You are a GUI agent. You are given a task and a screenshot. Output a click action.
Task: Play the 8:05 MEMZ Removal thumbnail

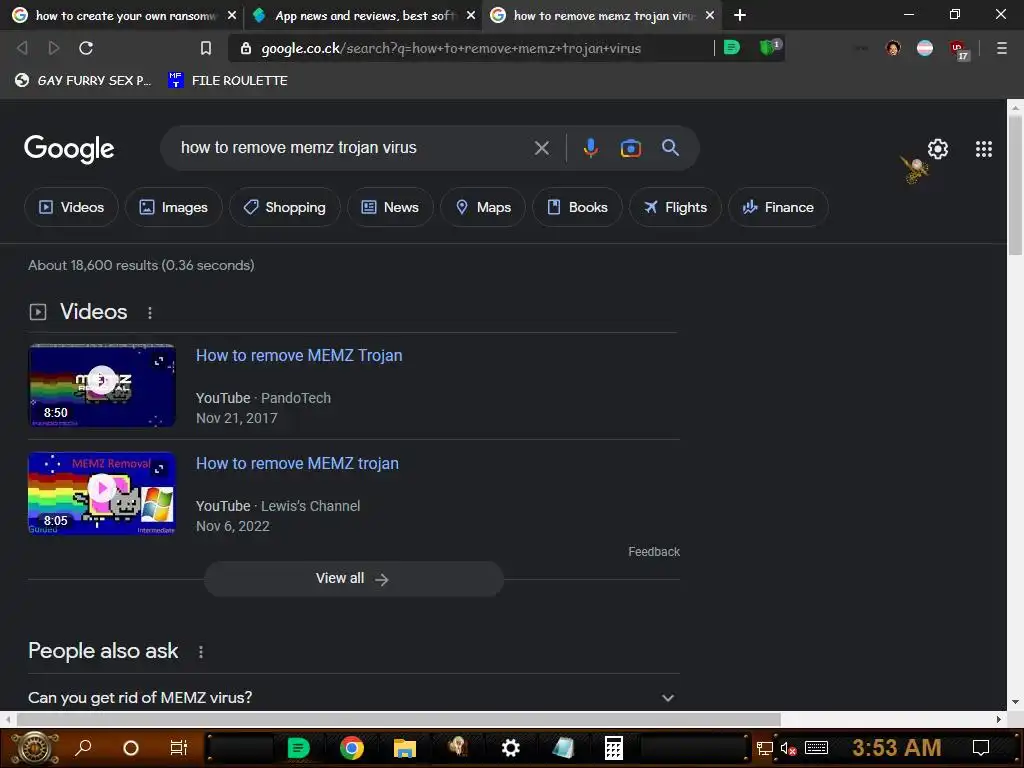tap(102, 487)
